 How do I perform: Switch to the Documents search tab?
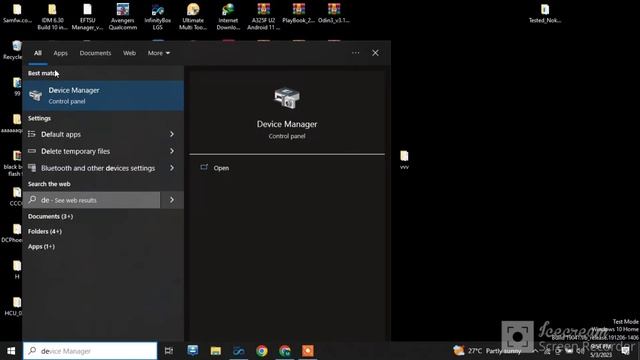[x=95, y=53]
